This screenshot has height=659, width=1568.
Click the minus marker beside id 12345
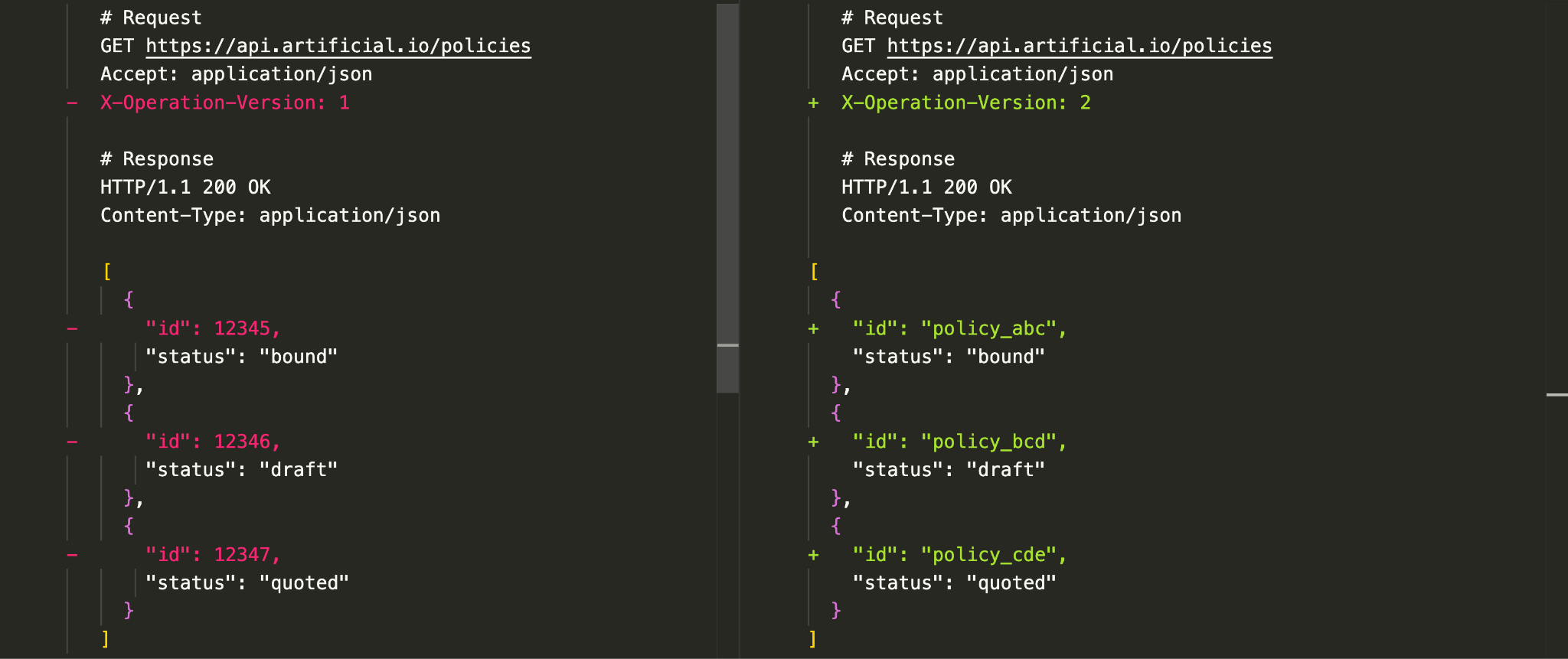(x=72, y=328)
